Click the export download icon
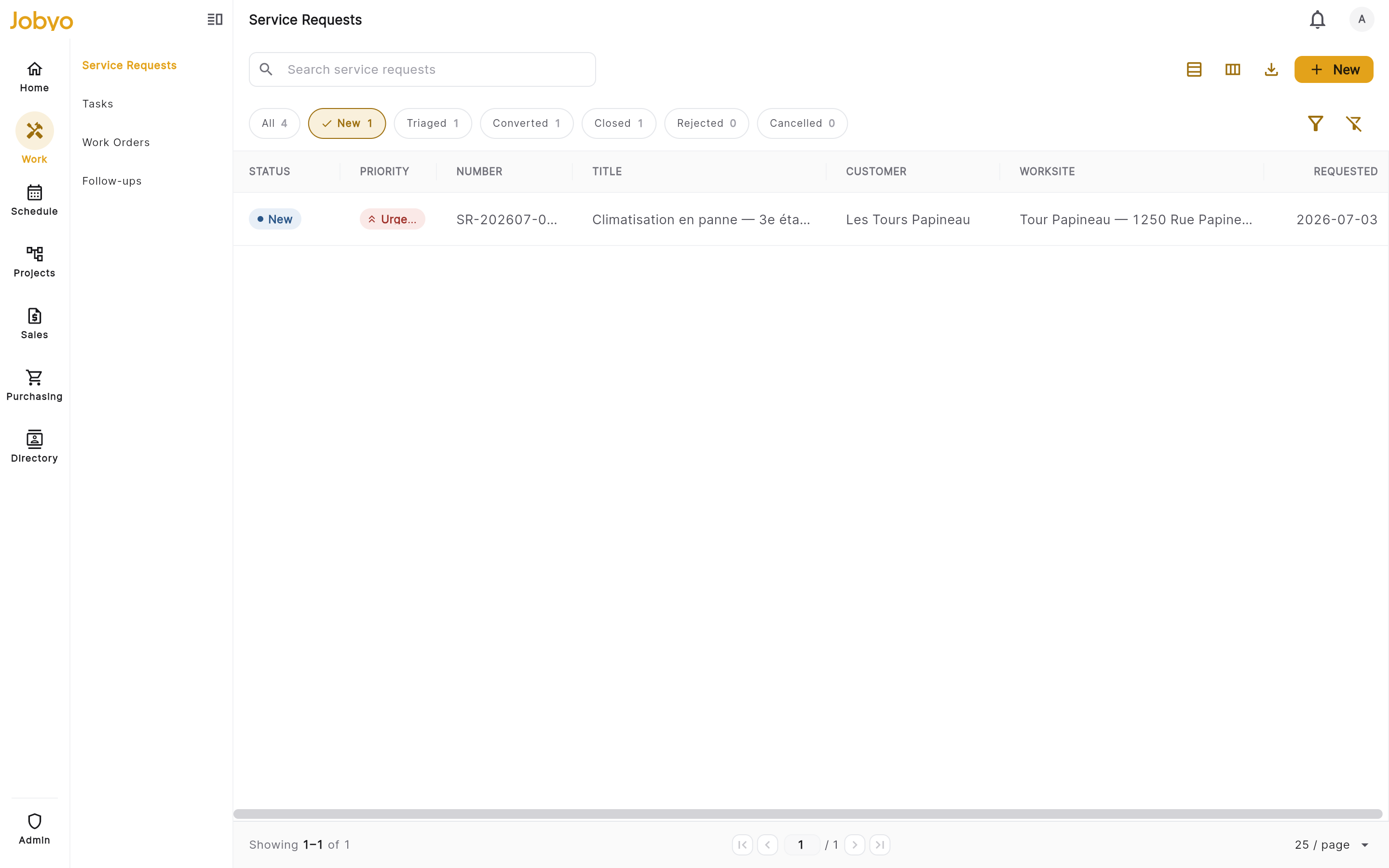Image resolution: width=1389 pixels, height=868 pixels. click(x=1271, y=69)
